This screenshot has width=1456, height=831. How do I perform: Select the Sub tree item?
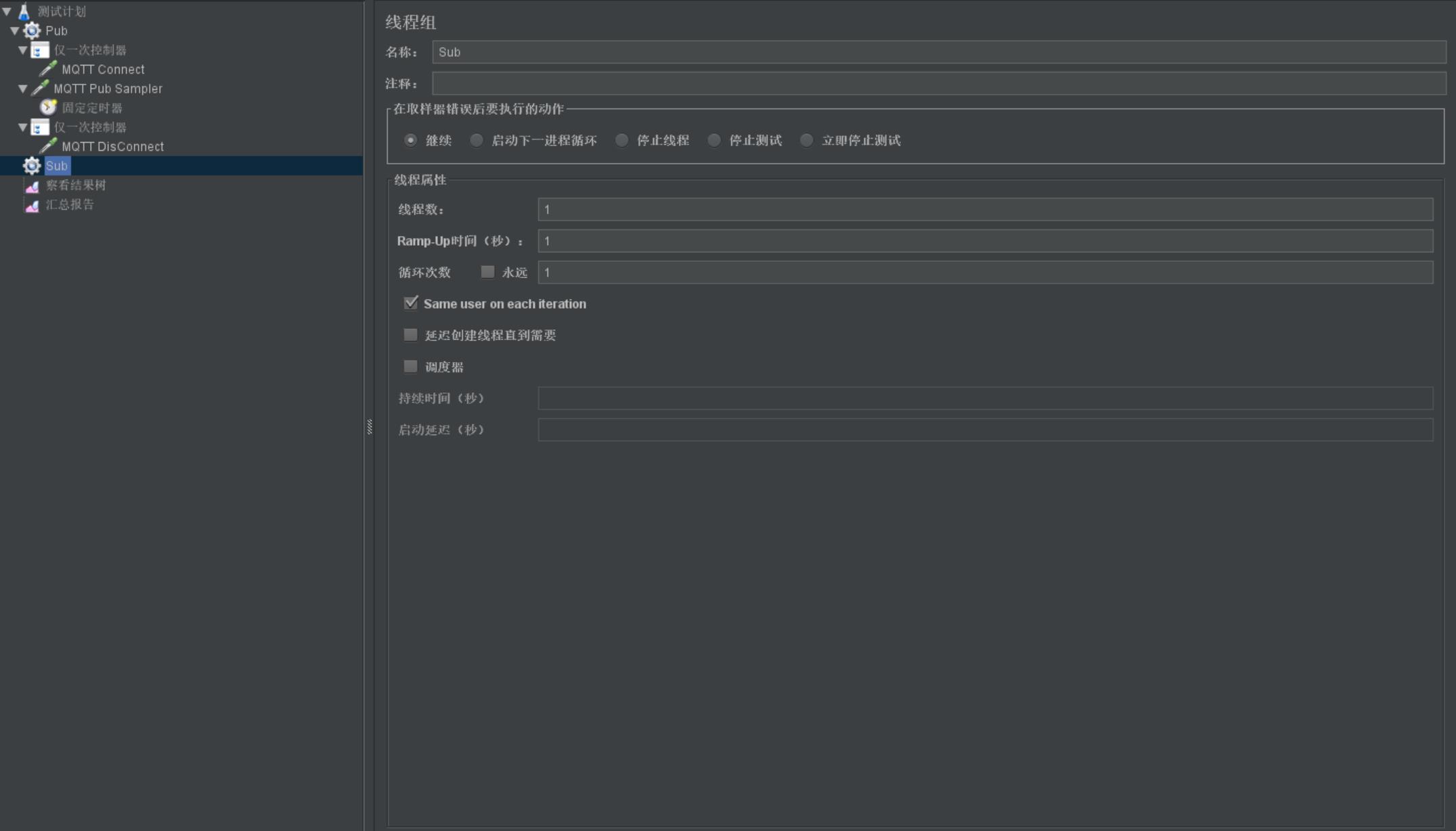point(57,166)
